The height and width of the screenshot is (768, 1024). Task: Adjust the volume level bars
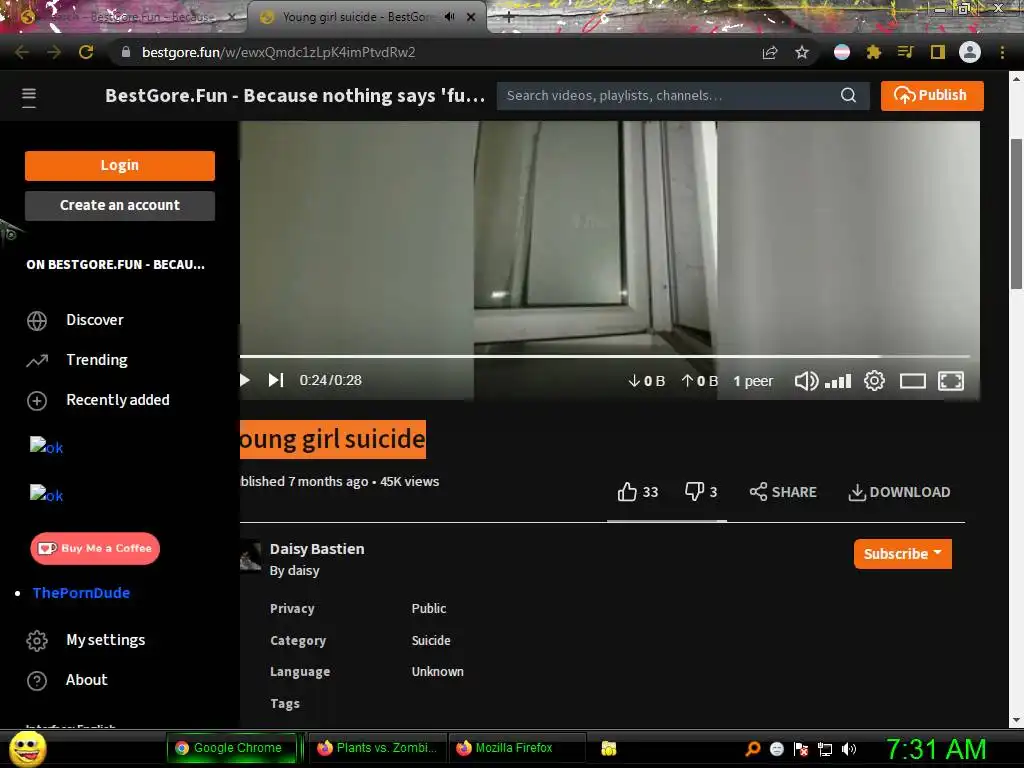pyautogui.click(x=838, y=381)
